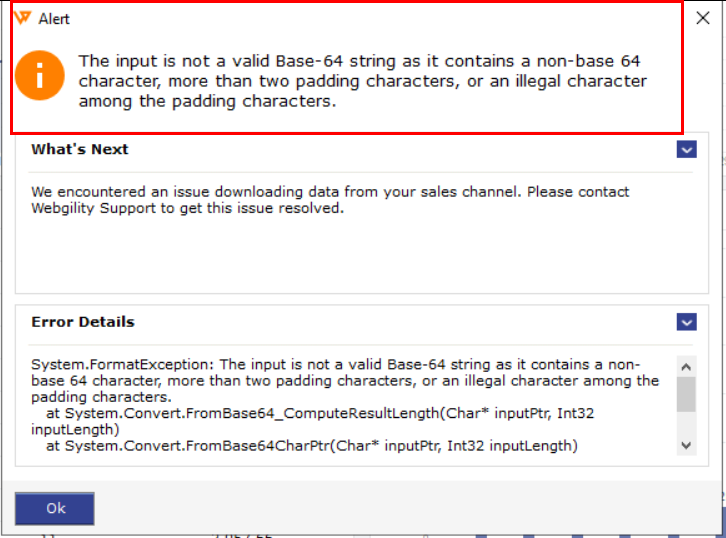
Task: Click the 'among the padding characters' message line
Action: click(208, 100)
